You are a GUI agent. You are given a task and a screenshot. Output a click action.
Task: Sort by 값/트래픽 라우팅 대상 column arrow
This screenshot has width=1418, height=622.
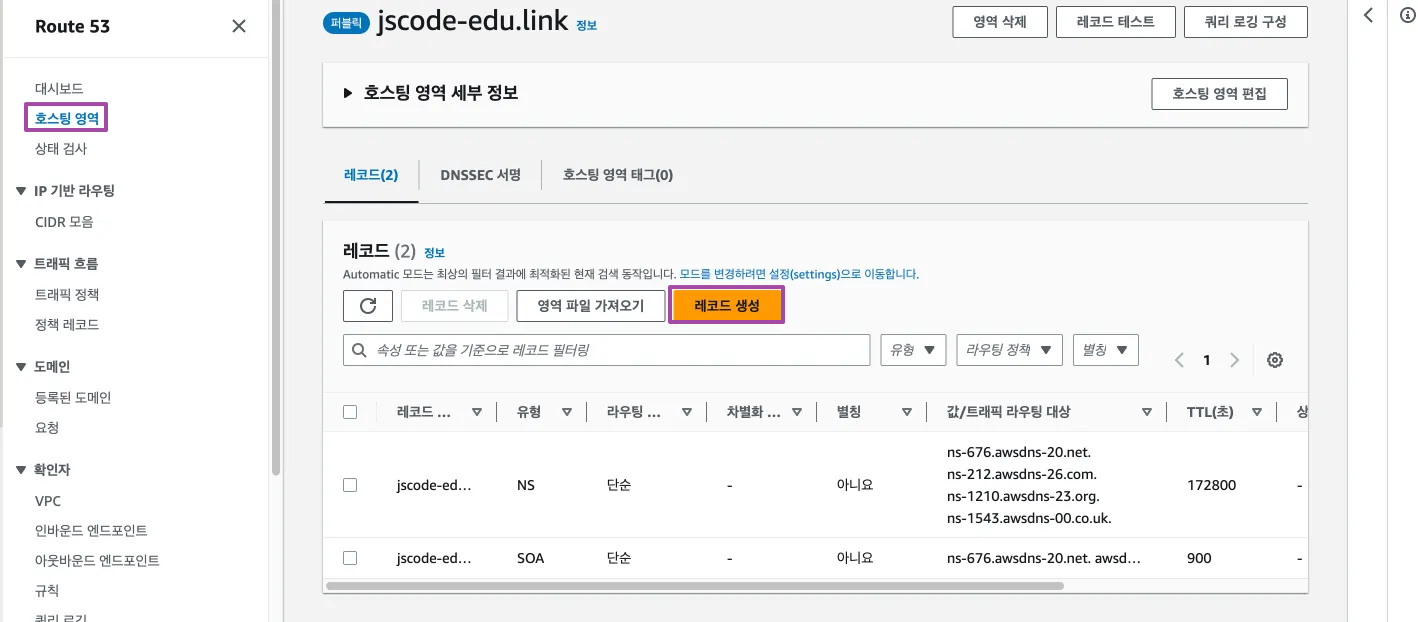1147,412
